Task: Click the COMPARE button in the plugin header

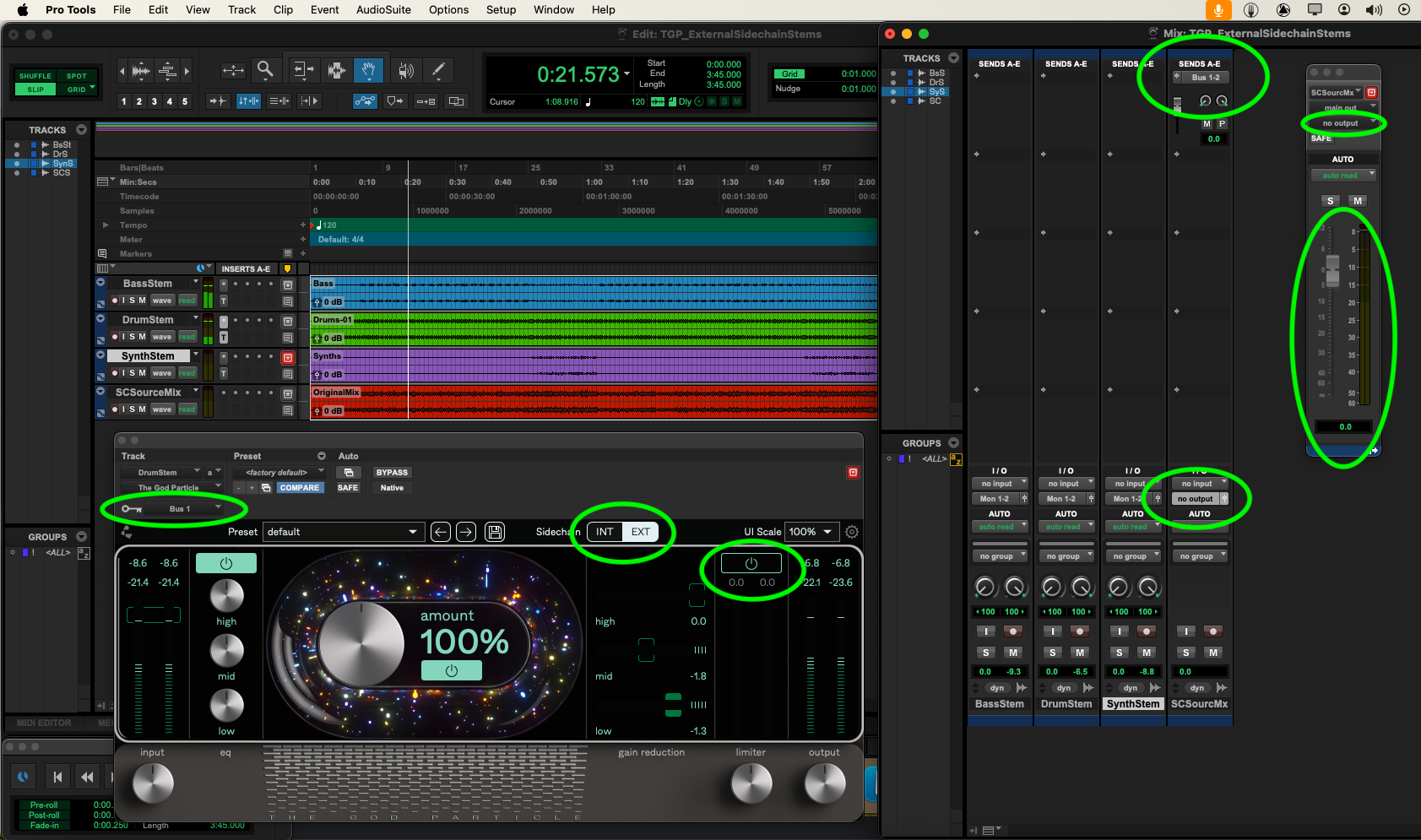Action: tap(300, 487)
